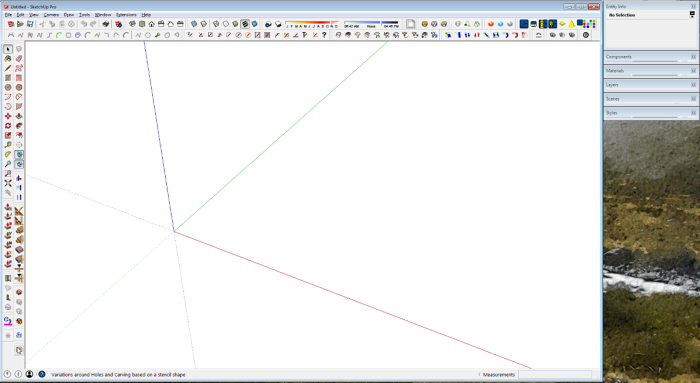700x383 pixels.
Task: Toggle shadows display button
Action: point(268,24)
